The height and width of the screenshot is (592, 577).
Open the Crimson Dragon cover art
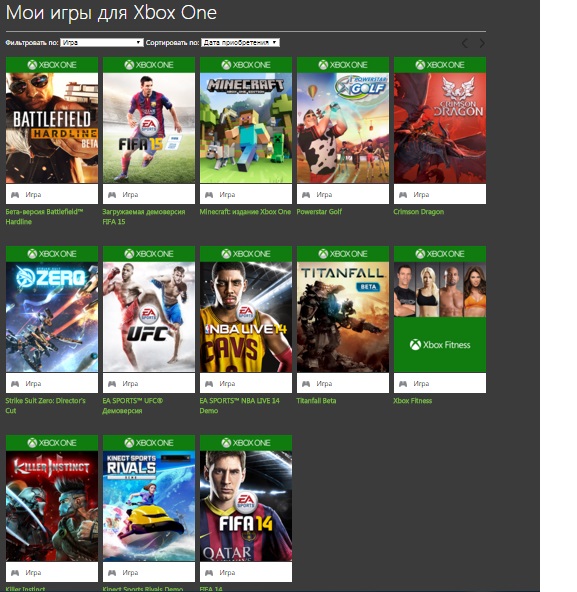440,128
